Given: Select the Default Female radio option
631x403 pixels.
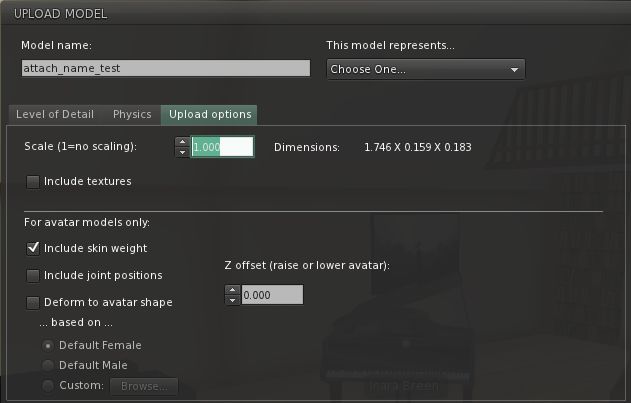Looking at the screenshot, I should pyautogui.click(x=48, y=345).
